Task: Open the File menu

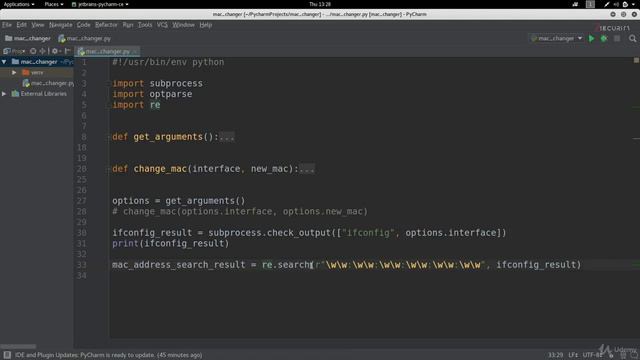Action: point(7,25)
